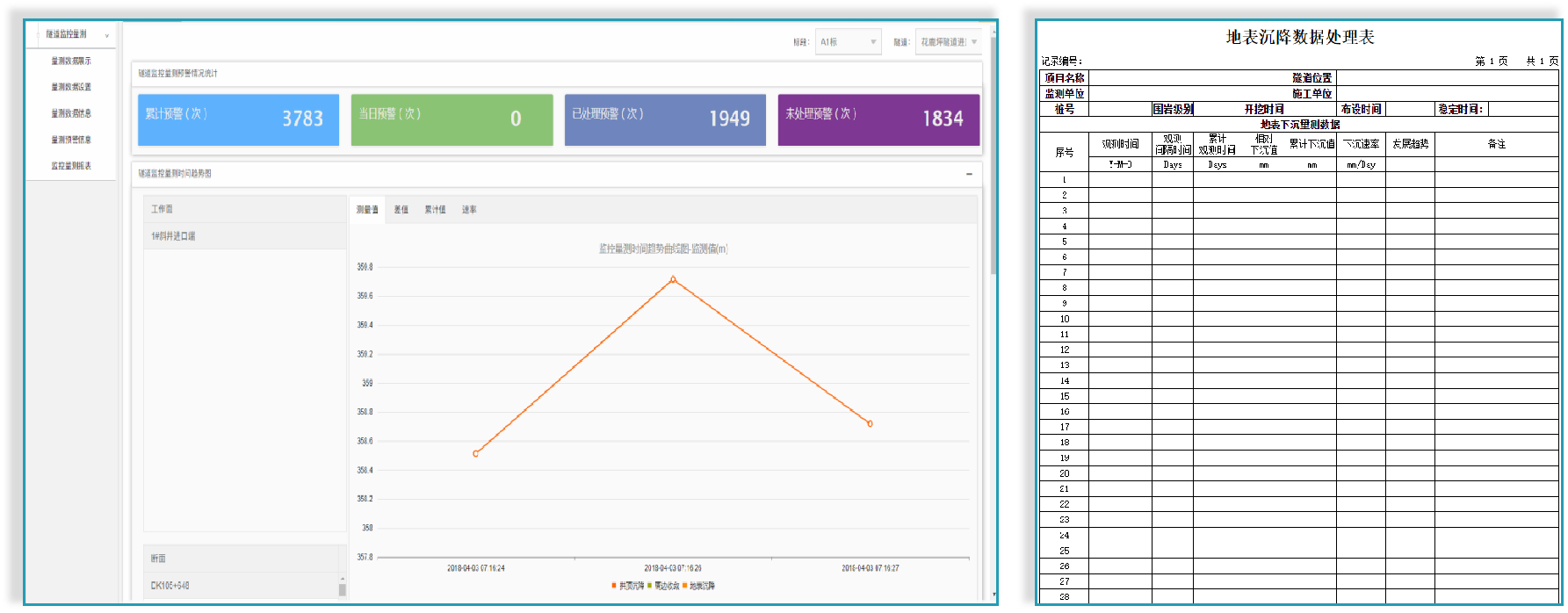Toggle 拱顶沉降 series in chart legend
The width and height of the screenshot is (1568, 613).
click(628, 586)
